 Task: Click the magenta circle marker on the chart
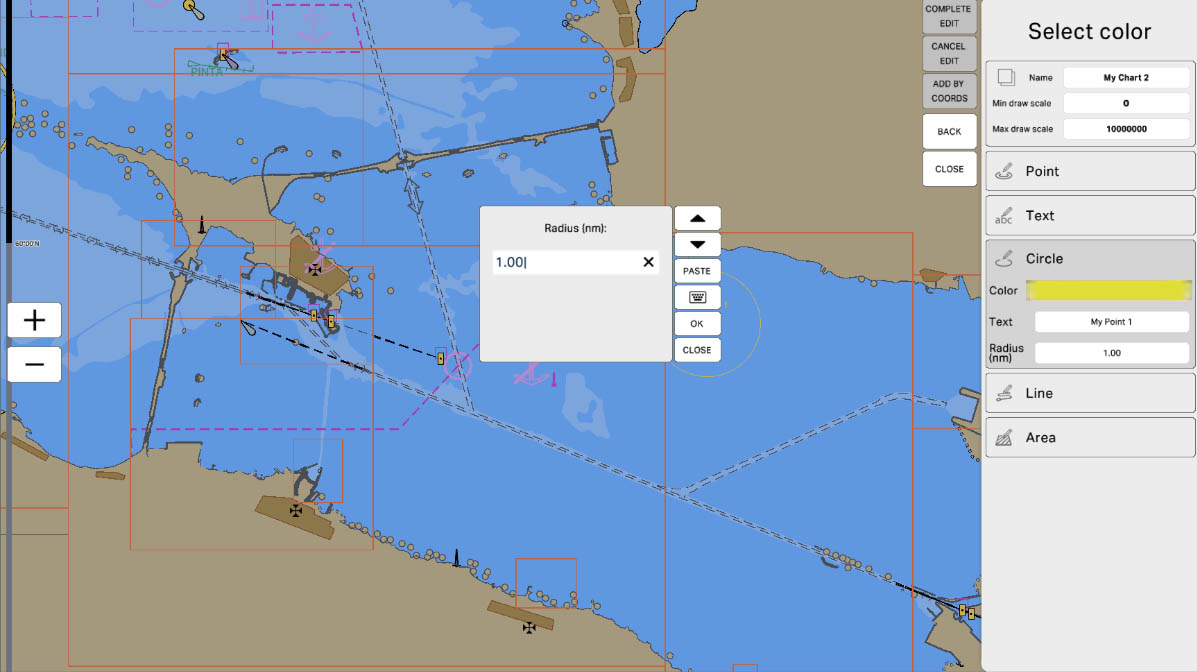click(x=457, y=367)
